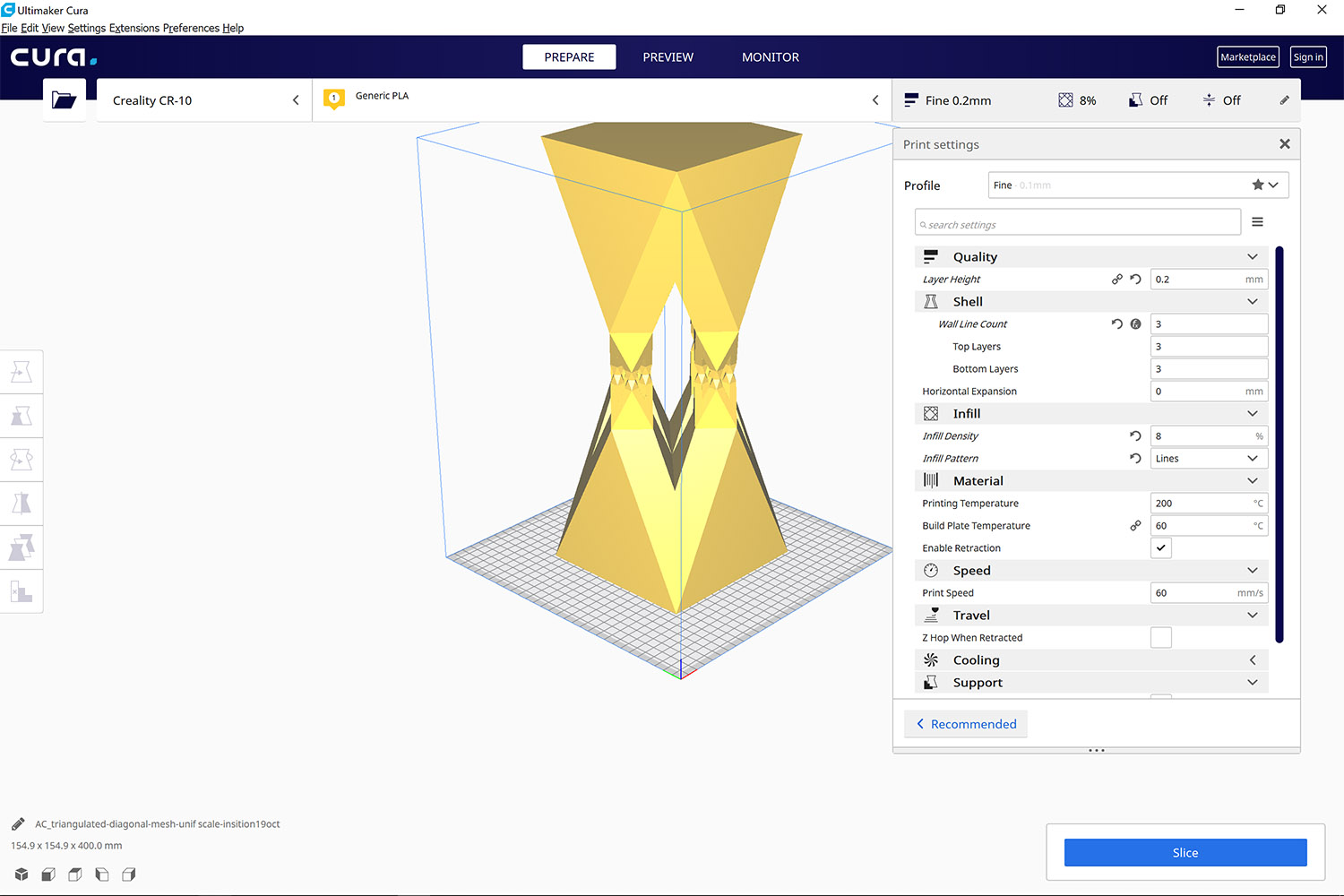Open the Extensions menu
Screen dimensions: 1344x896
134,28
